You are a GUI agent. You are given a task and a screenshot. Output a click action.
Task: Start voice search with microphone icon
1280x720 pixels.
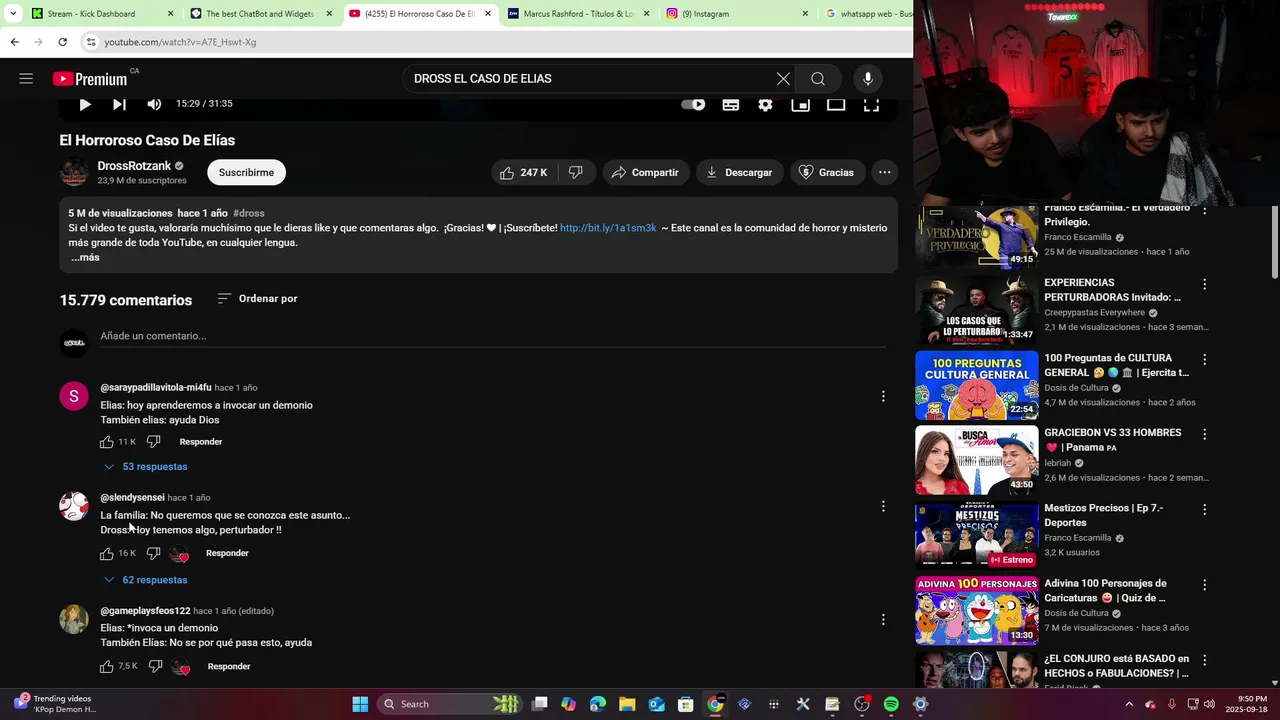(x=868, y=79)
